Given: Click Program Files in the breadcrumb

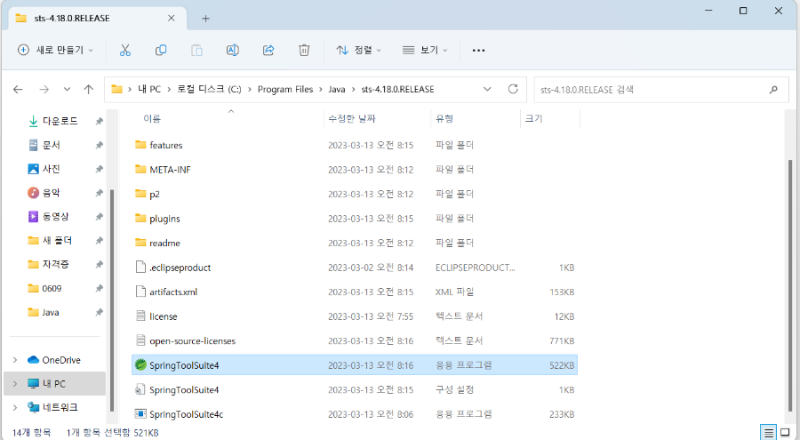Looking at the screenshot, I should pos(285,89).
